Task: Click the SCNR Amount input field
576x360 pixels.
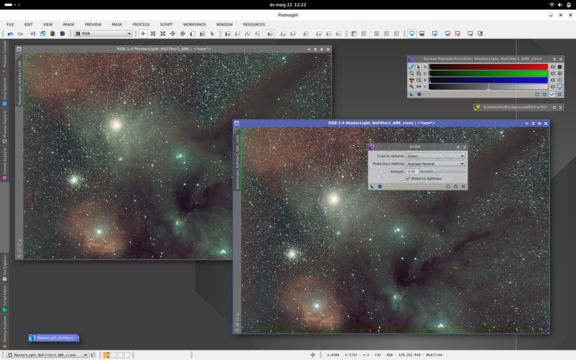Action: pyautogui.click(x=412, y=172)
